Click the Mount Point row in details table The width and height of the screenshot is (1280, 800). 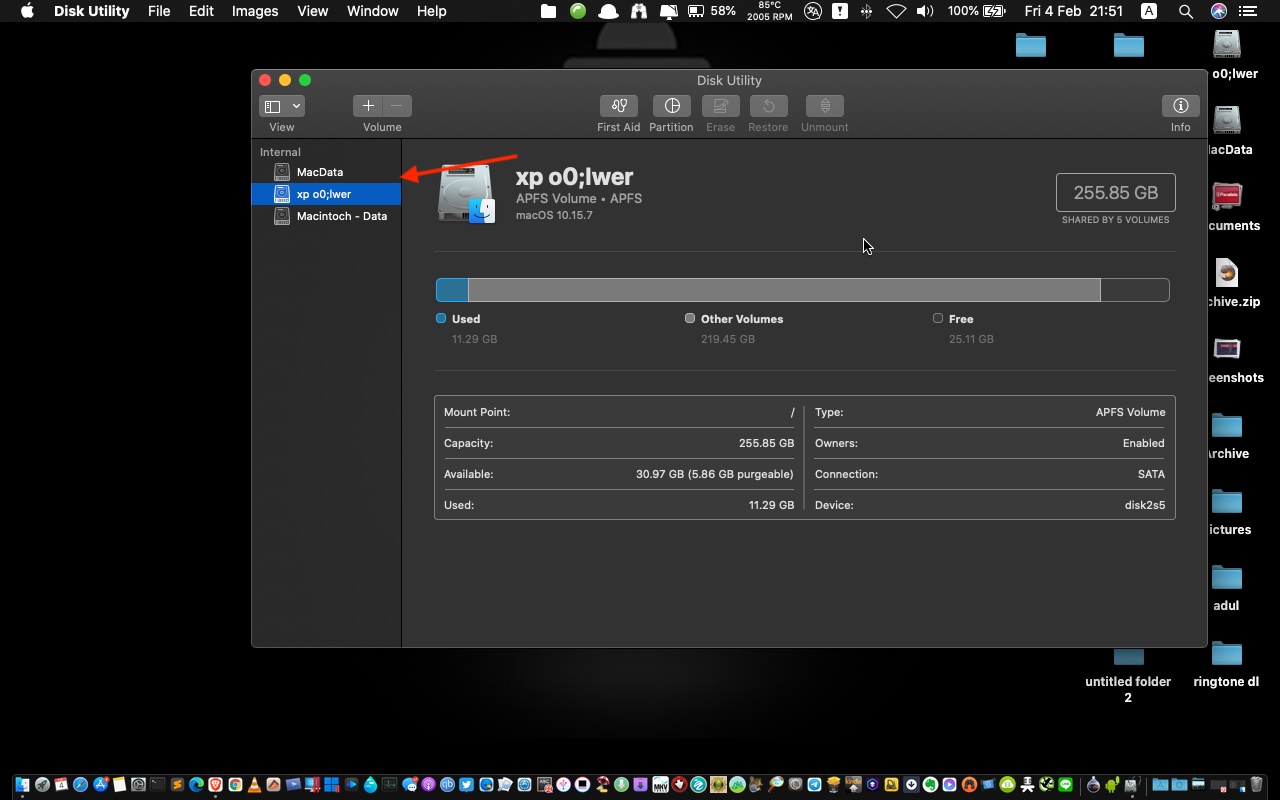(619, 412)
